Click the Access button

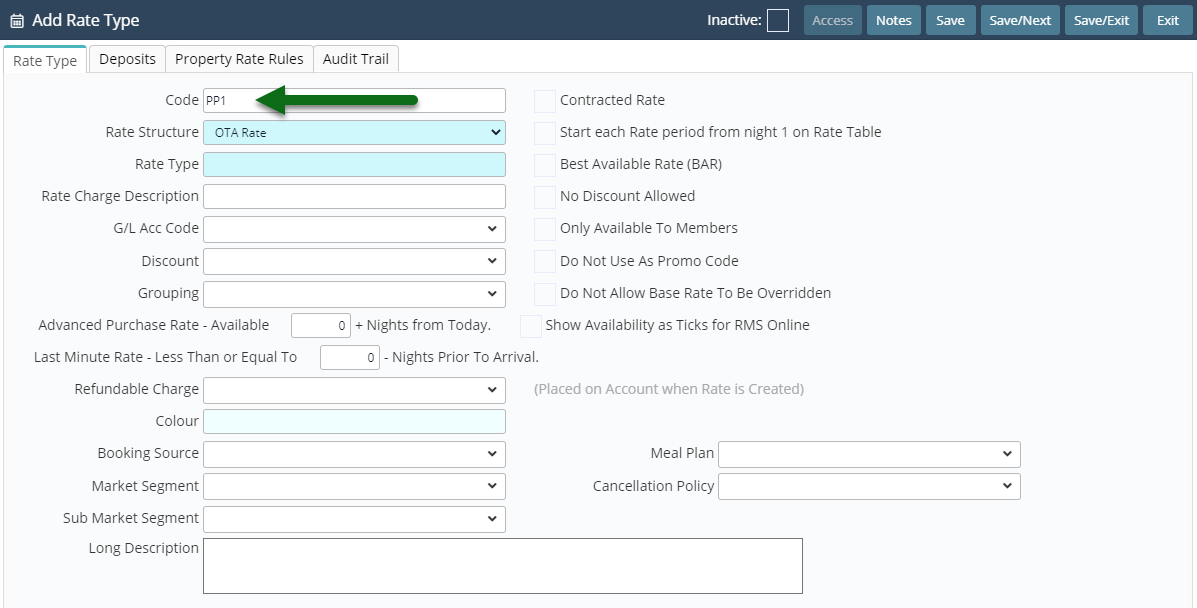833,21
